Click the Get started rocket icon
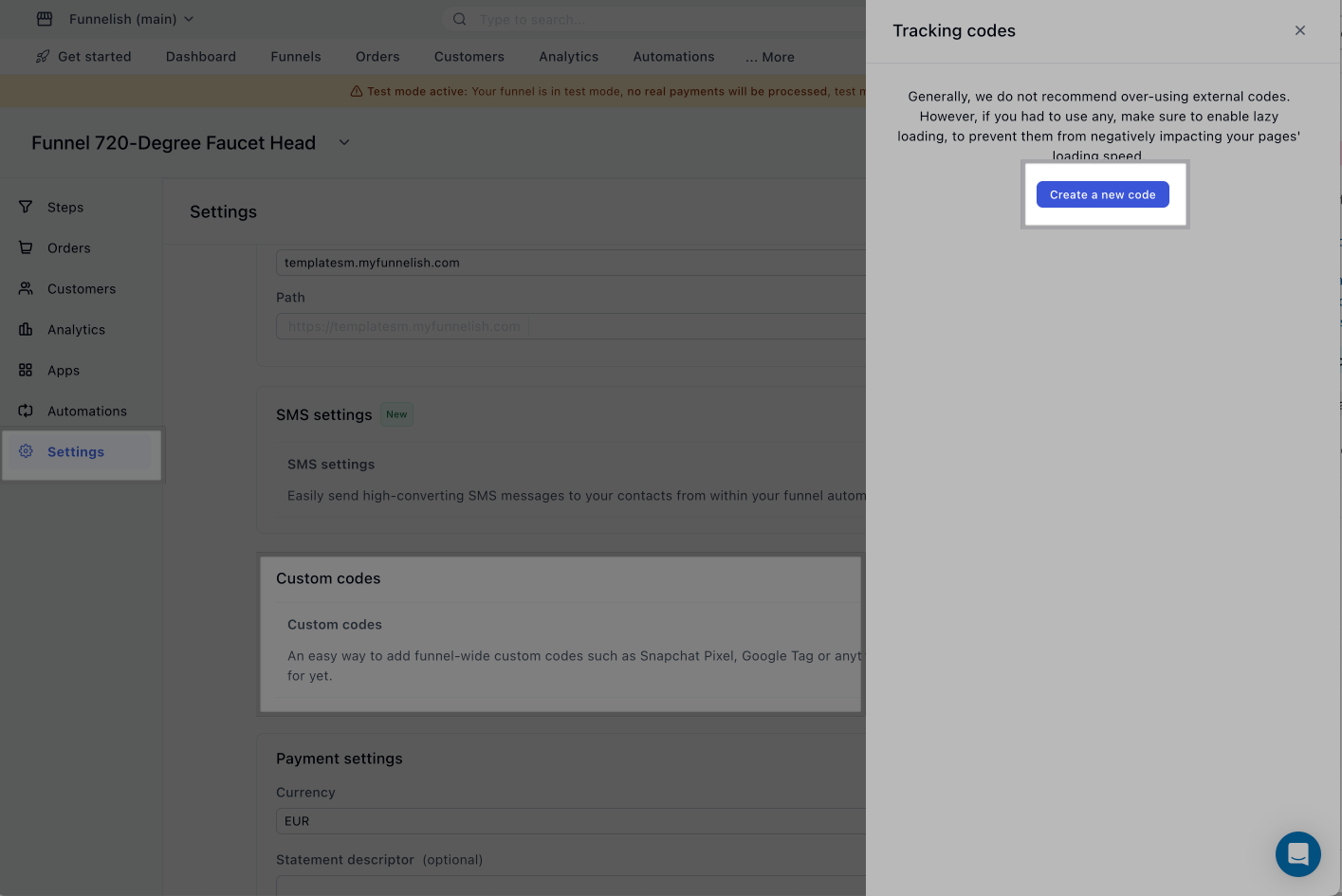Viewport: 1342px width, 896px height. point(43,57)
